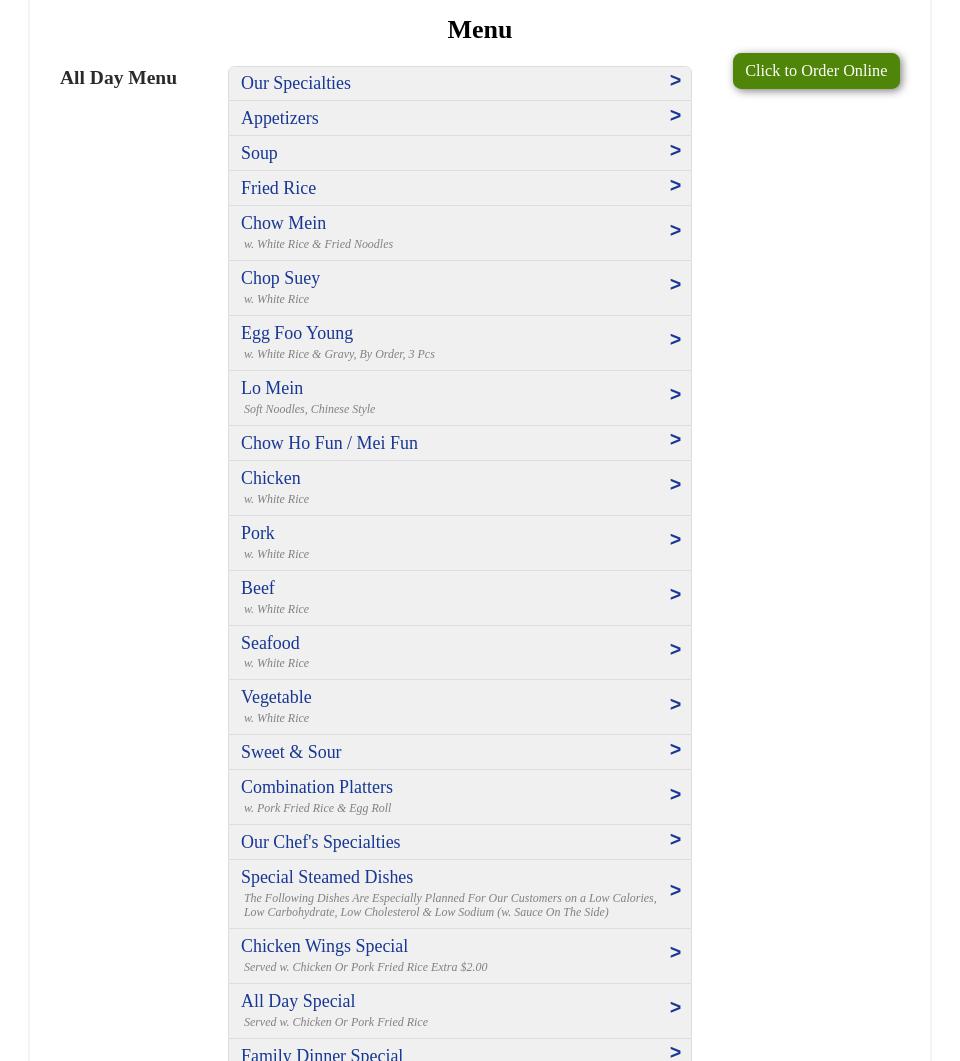Toggle the Beef section visibility
This screenshot has width=960, height=1061.
(x=675, y=594)
